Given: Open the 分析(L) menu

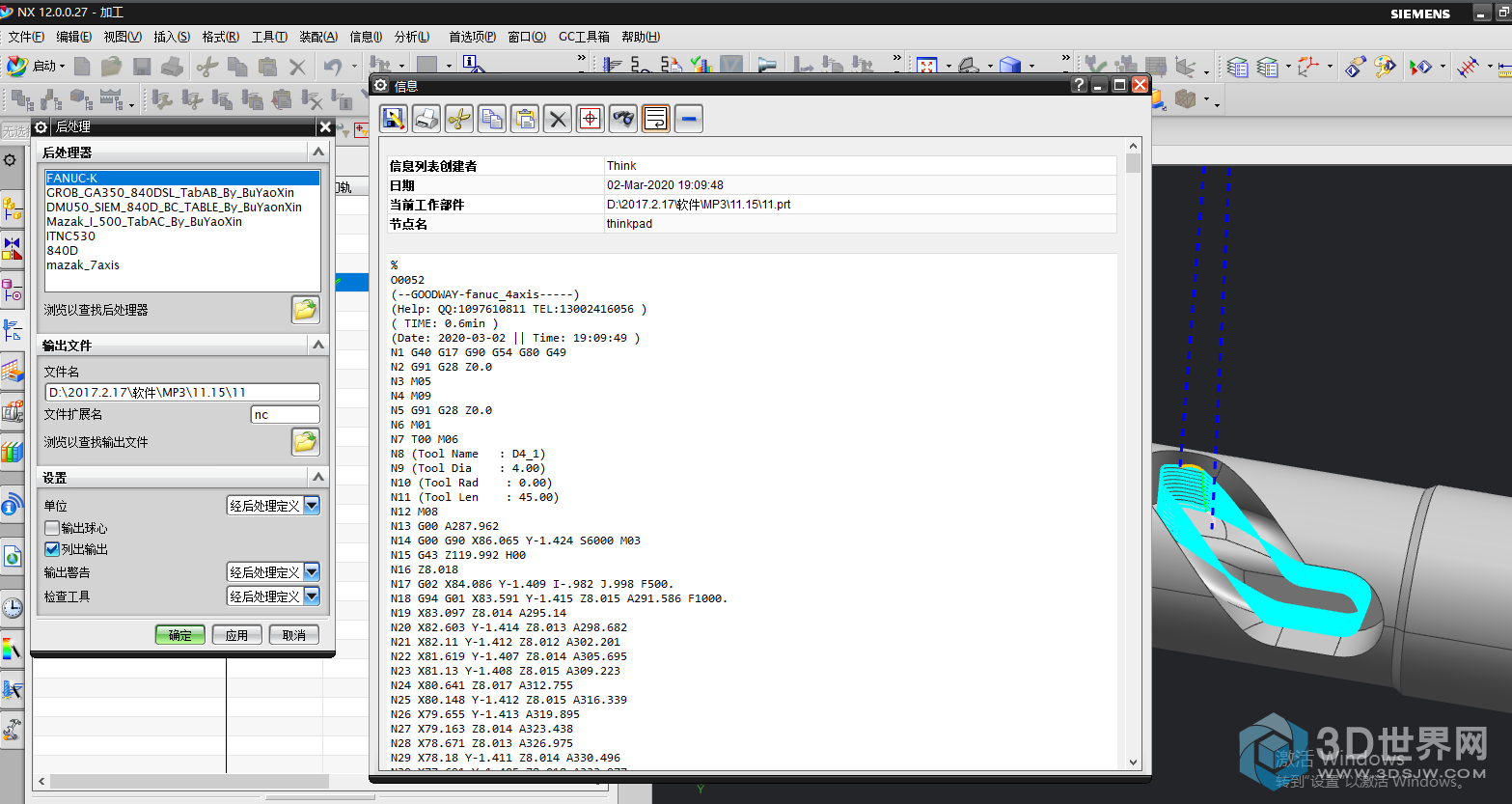Looking at the screenshot, I should coord(412,37).
